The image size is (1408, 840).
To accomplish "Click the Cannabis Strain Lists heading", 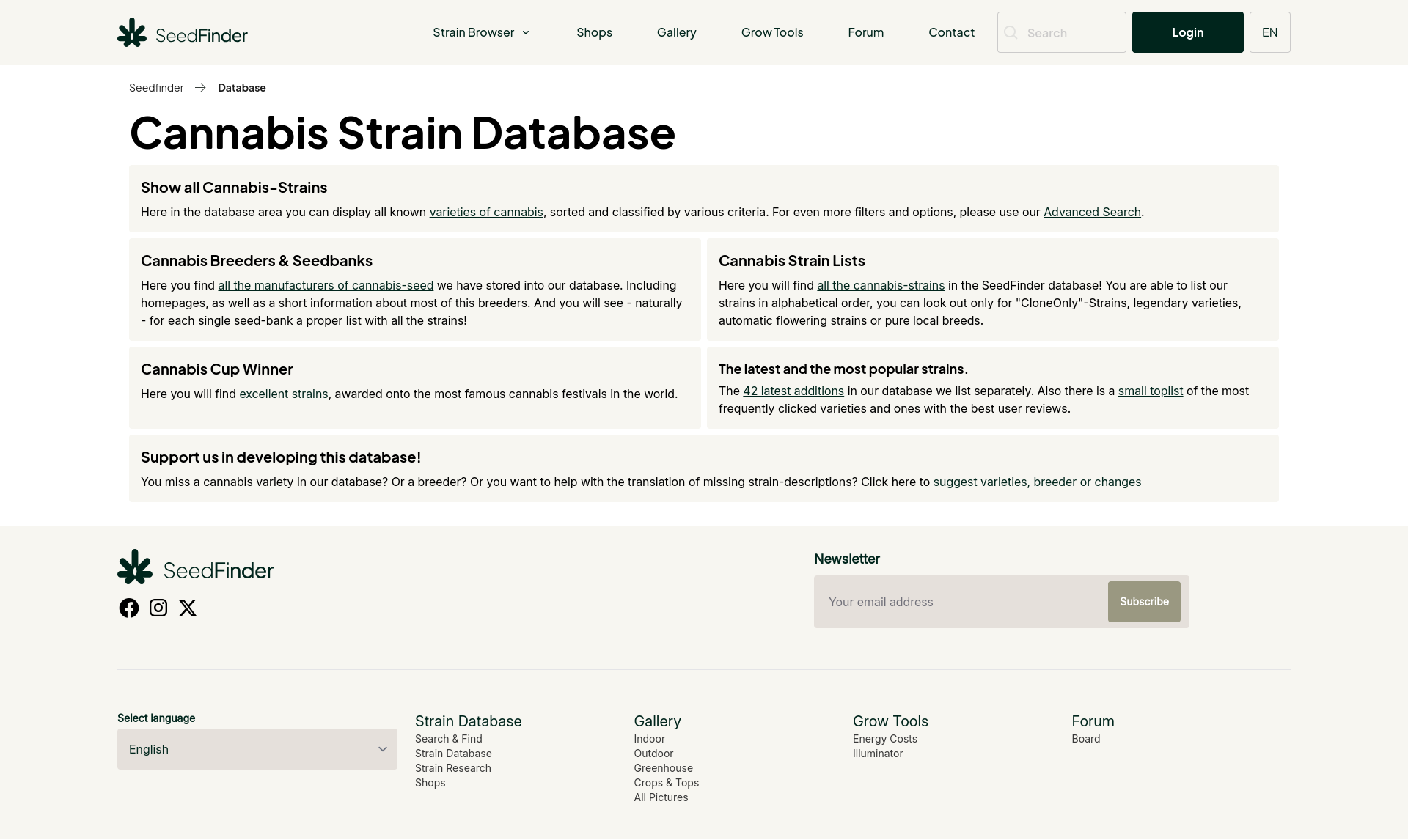I will click(x=791, y=261).
